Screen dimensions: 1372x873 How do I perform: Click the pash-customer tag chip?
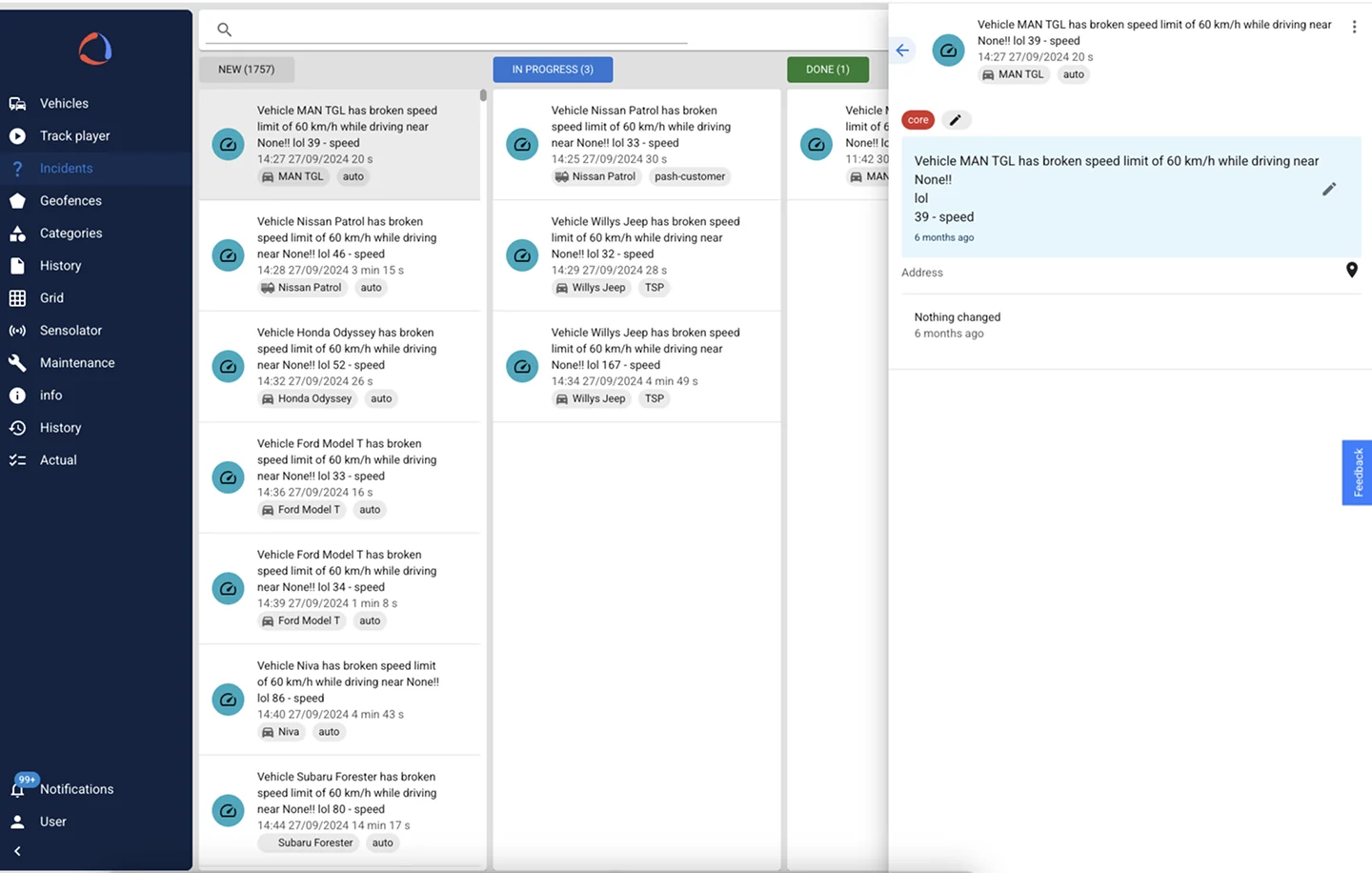pyautogui.click(x=690, y=176)
